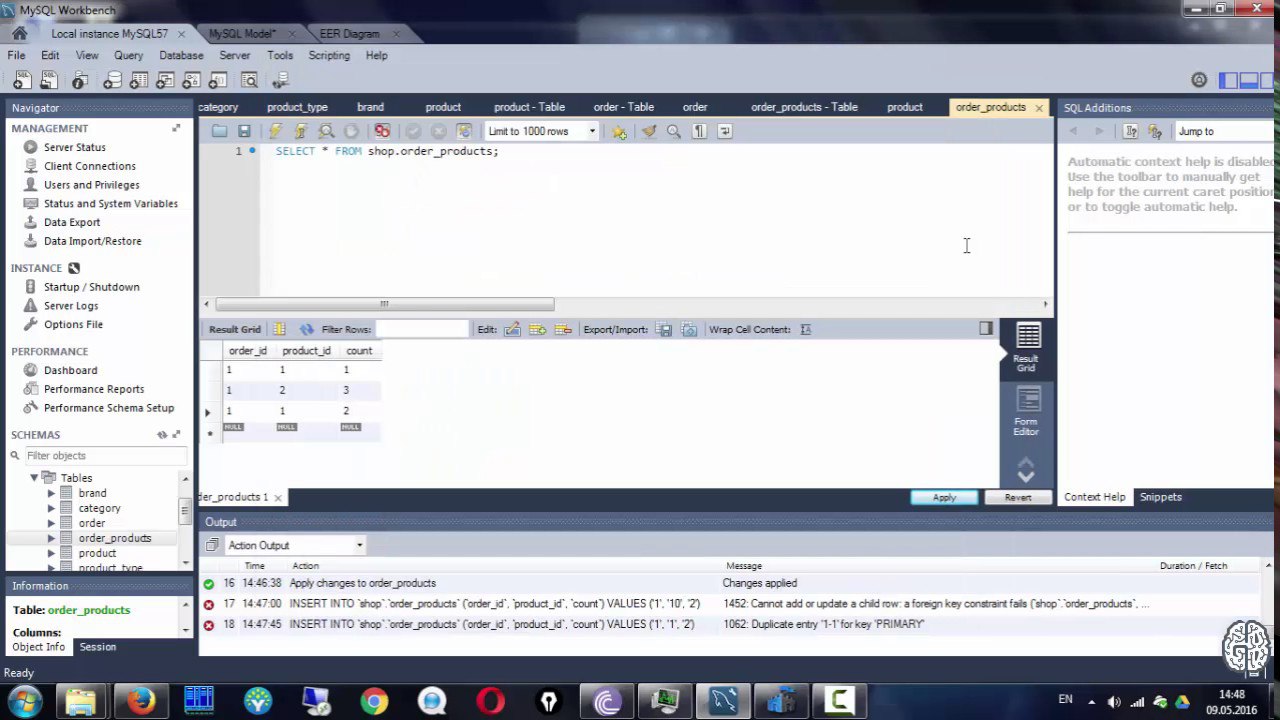Open a script file in the query editor
The width and height of the screenshot is (1280, 720).
(220, 131)
